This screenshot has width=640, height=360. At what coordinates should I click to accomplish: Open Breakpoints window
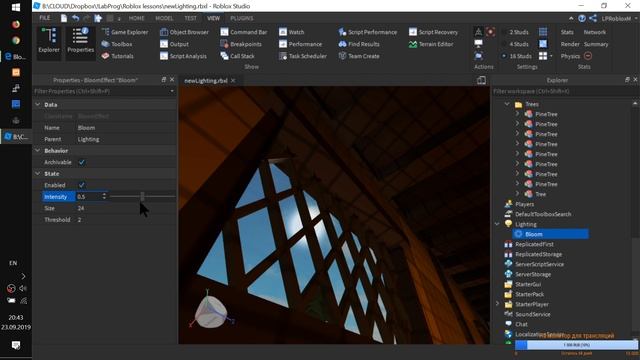241,44
